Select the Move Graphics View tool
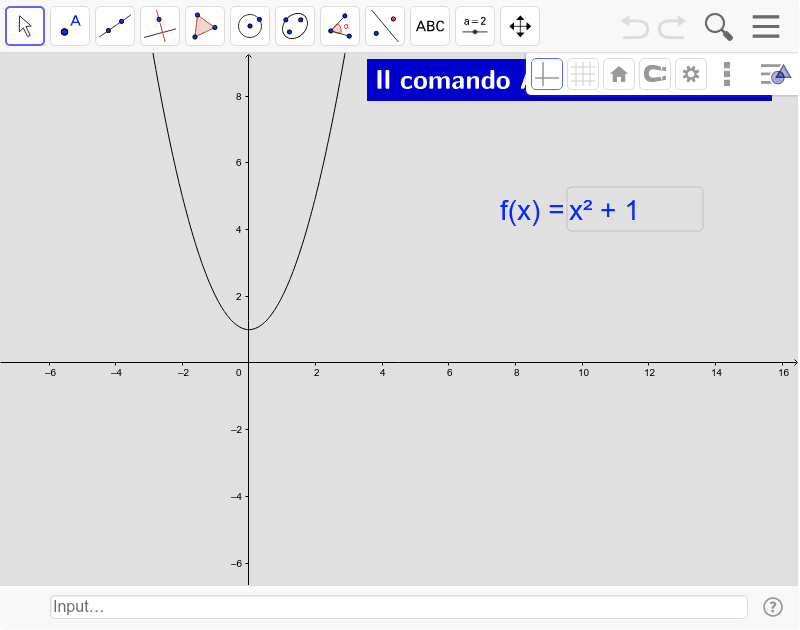This screenshot has width=800, height=630. click(x=520, y=26)
